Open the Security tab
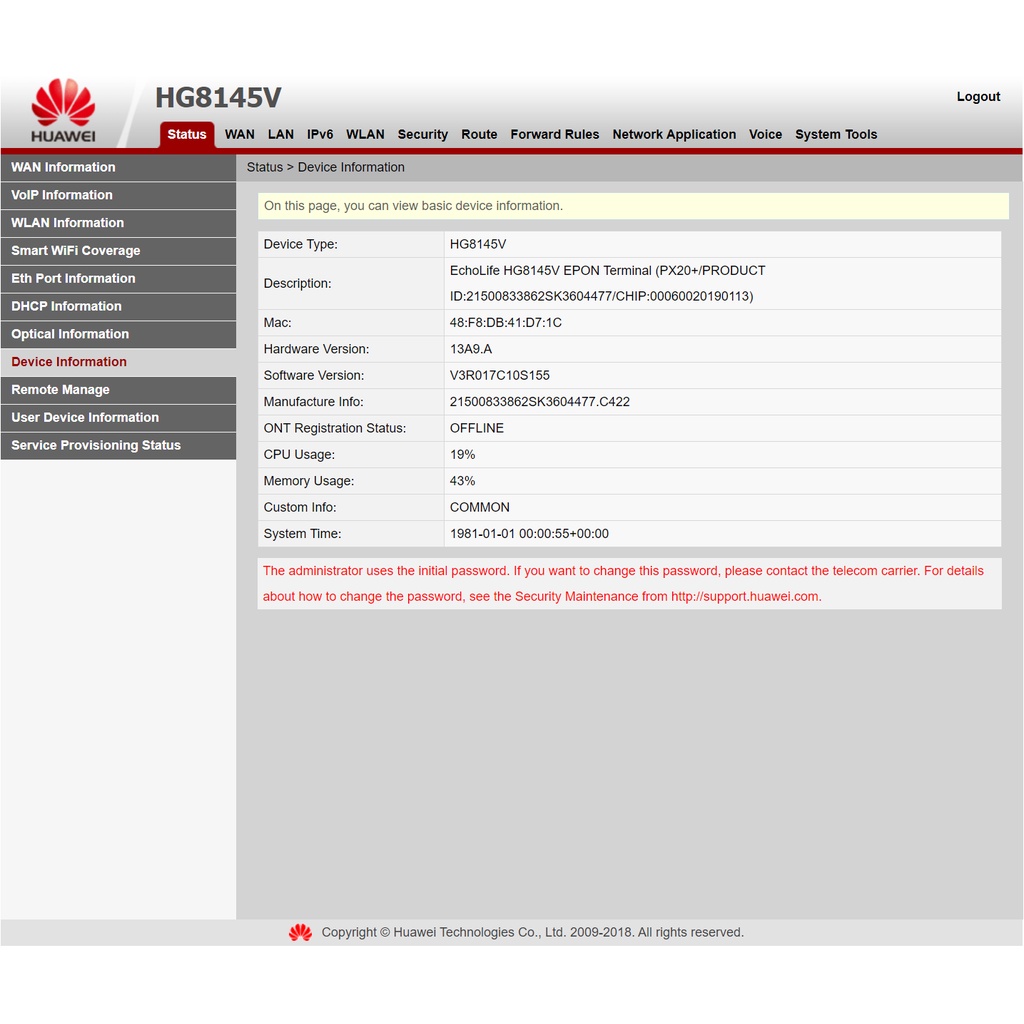 [x=422, y=135]
